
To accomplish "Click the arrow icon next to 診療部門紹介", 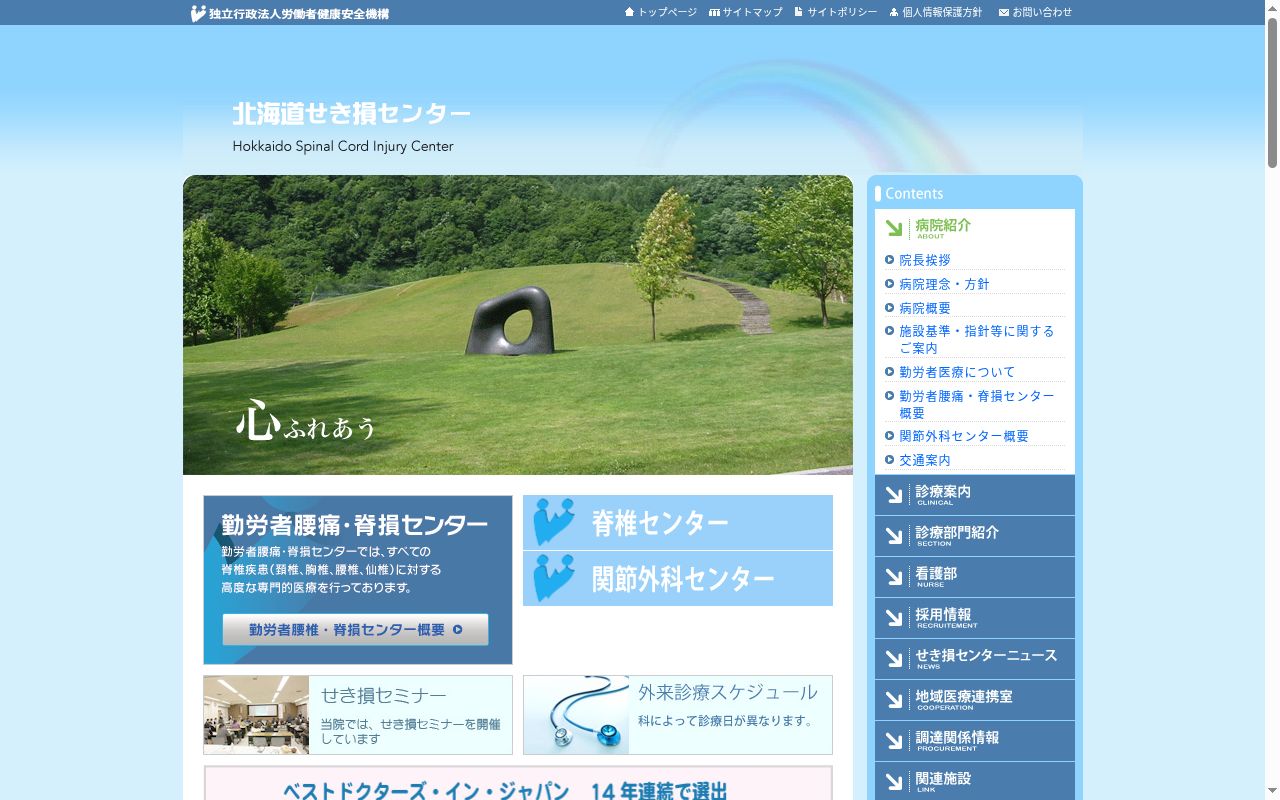I will (x=894, y=536).
